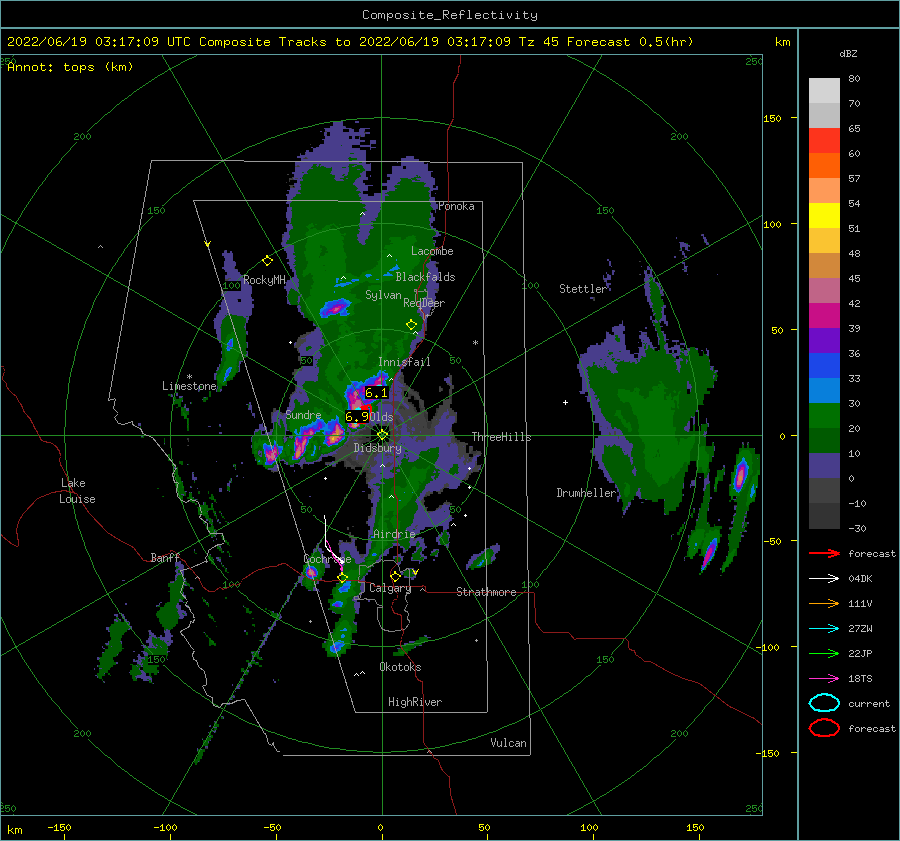Click the Limestone map label

click(189, 386)
